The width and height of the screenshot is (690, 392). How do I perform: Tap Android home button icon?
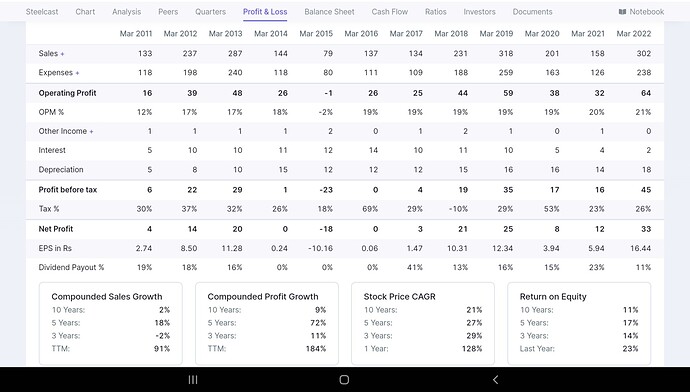345,380
